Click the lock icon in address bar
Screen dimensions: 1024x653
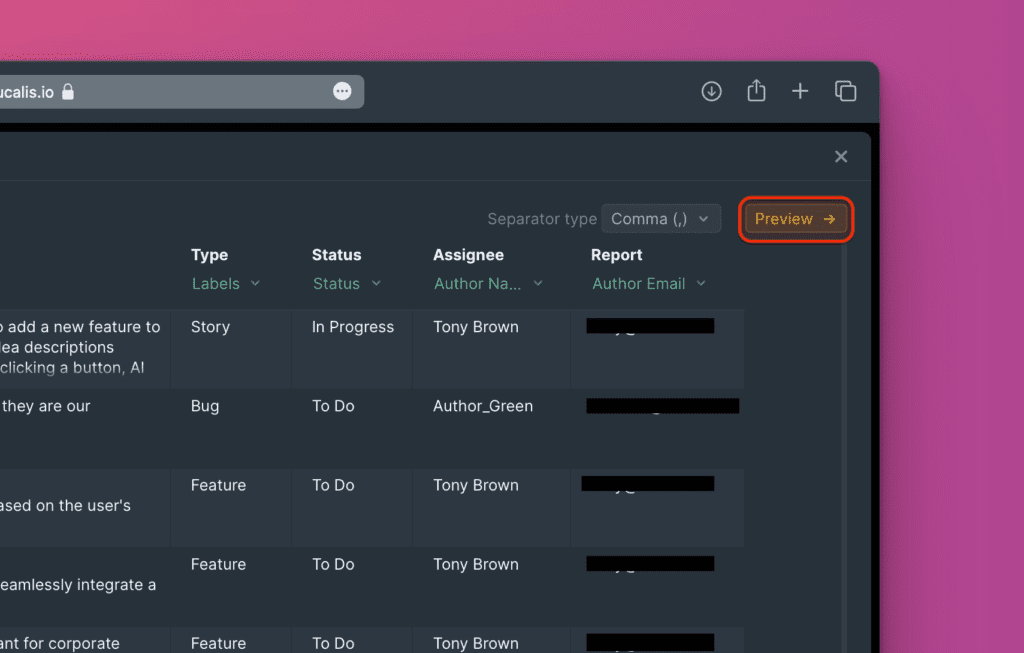point(68,92)
